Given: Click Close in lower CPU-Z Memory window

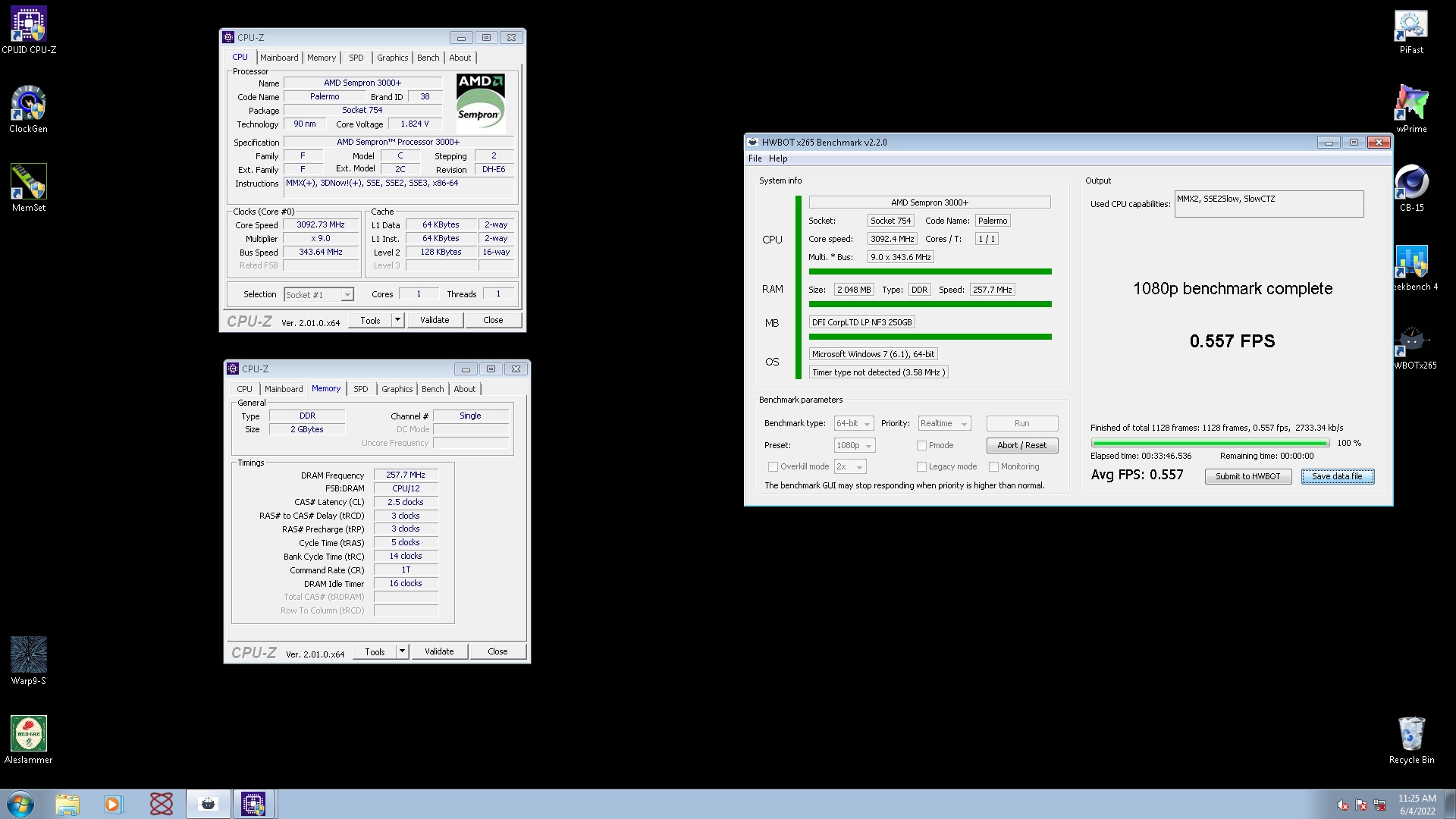Looking at the screenshot, I should coord(497,651).
